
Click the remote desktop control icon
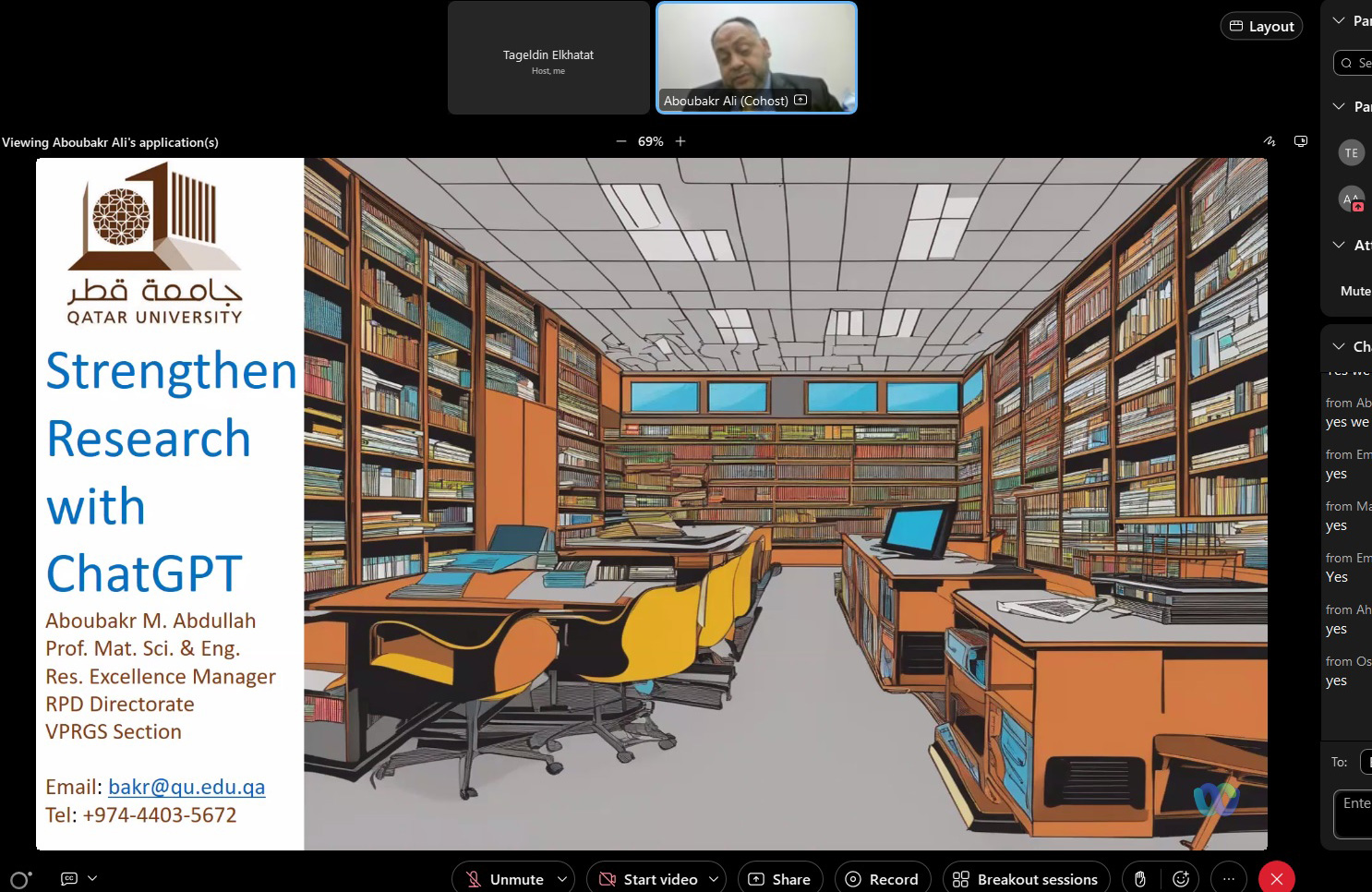[x=1301, y=141]
